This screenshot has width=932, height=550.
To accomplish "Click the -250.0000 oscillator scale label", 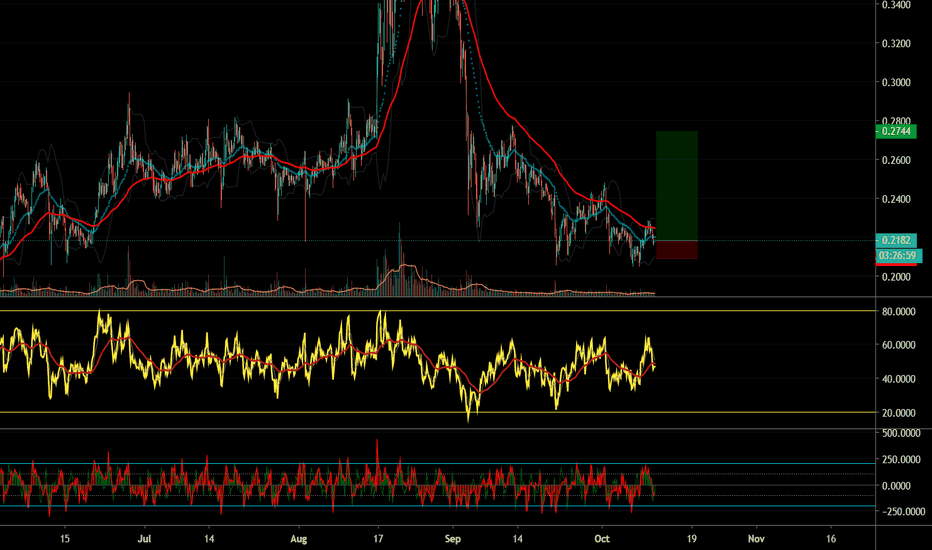I will [x=902, y=512].
